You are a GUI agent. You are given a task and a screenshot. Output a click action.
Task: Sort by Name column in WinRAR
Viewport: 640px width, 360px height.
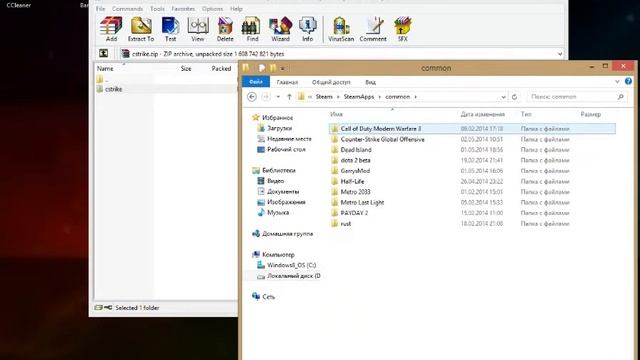pyautogui.click(x=105, y=69)
